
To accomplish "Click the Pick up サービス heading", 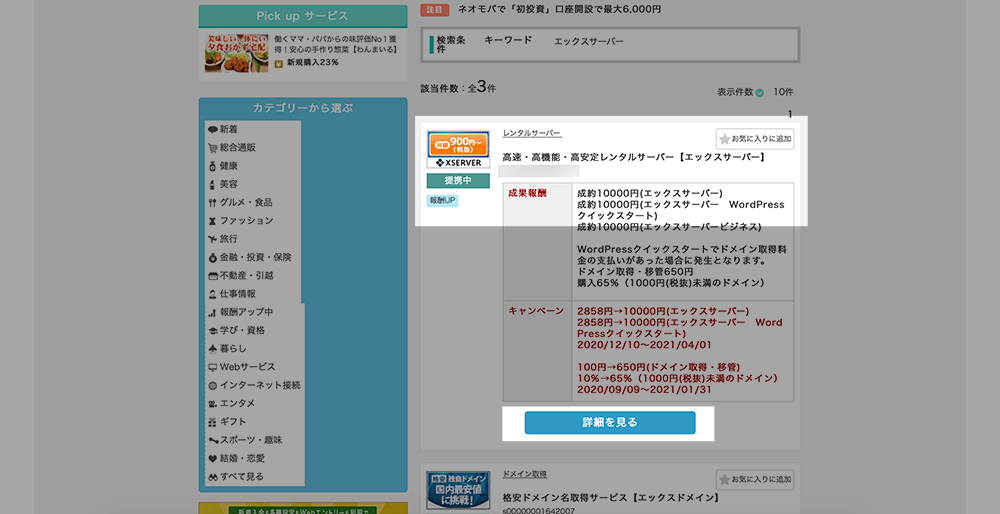I will [x=303, y=16].
